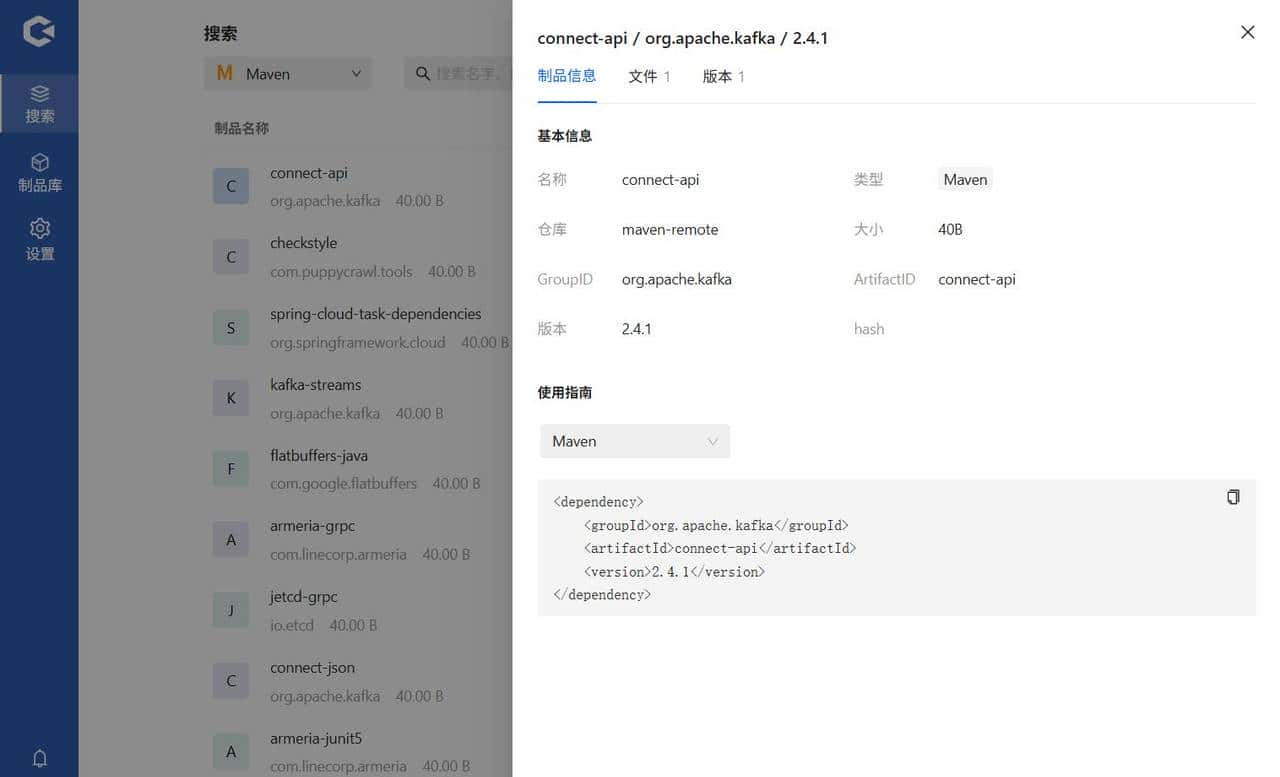Open the 搜索 section in the sidebar
Screen dimensions: 1280x777
[x=39, y=104]
